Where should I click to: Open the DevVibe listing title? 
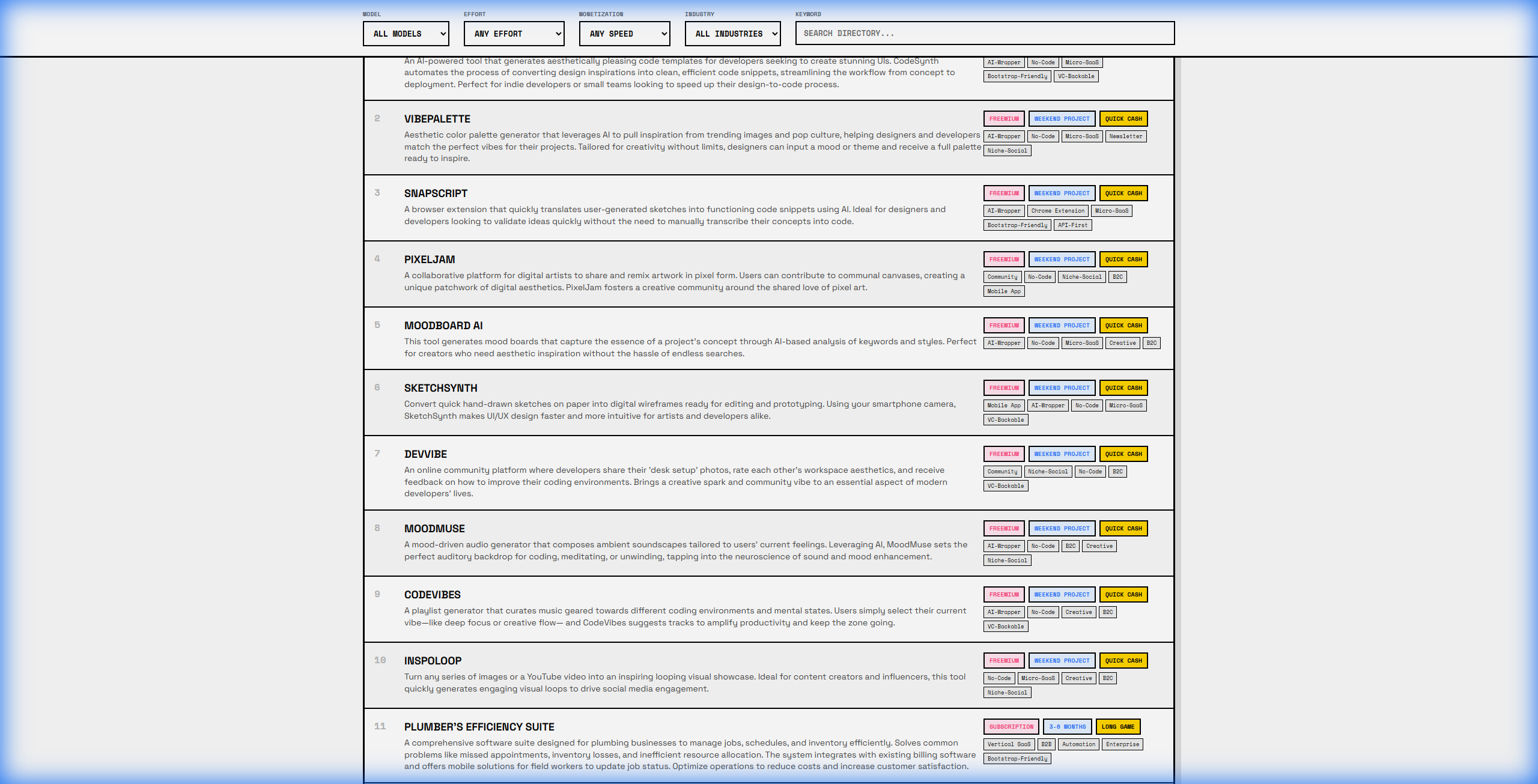pos(425,454)
